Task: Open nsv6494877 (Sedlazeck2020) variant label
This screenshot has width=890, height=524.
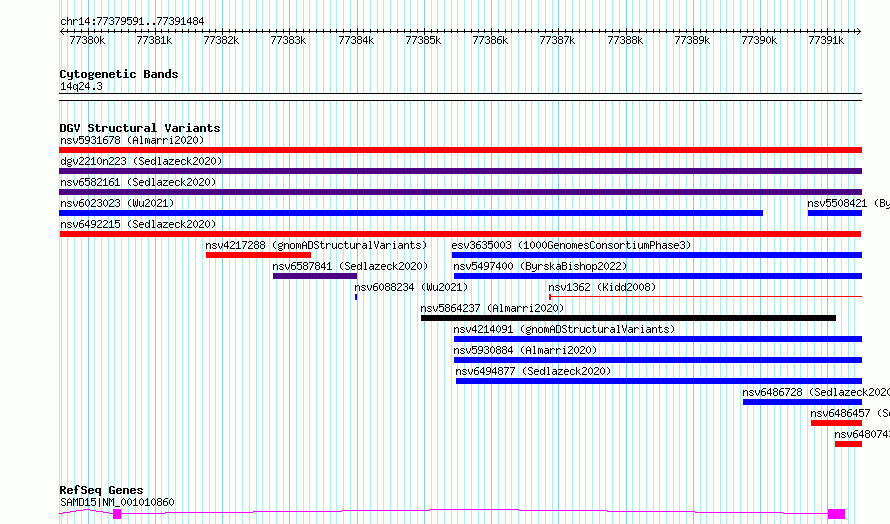Action: coord(533,371)
